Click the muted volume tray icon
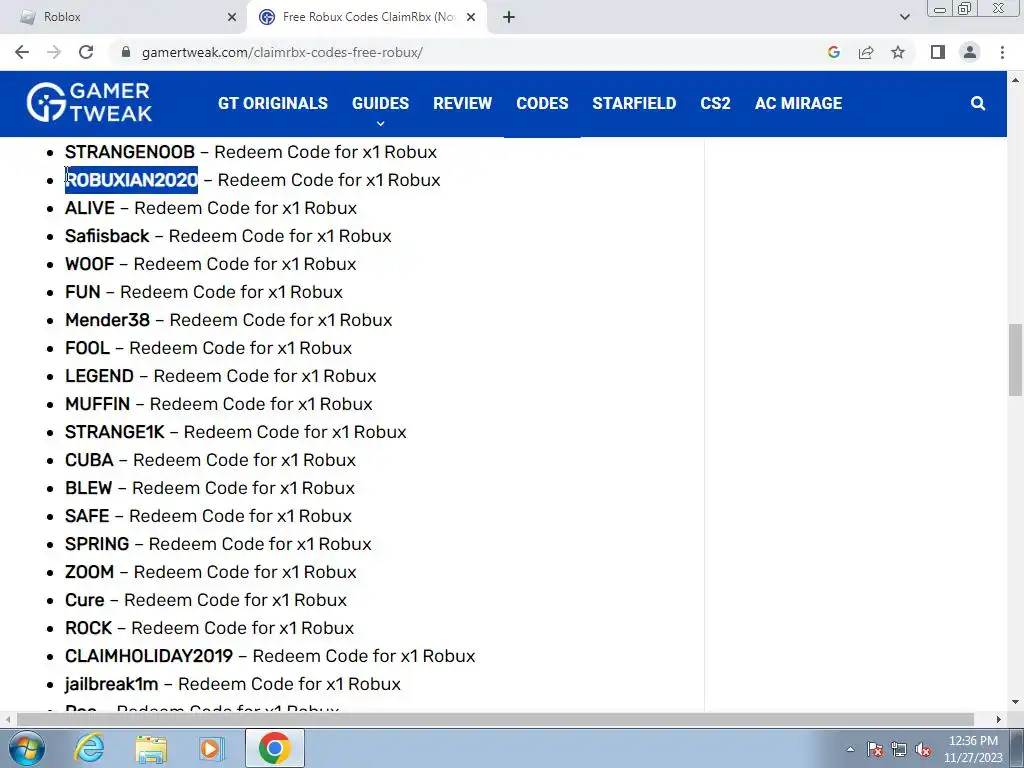The height and width of the screenshot is (768, 1024). pos(923,749)
